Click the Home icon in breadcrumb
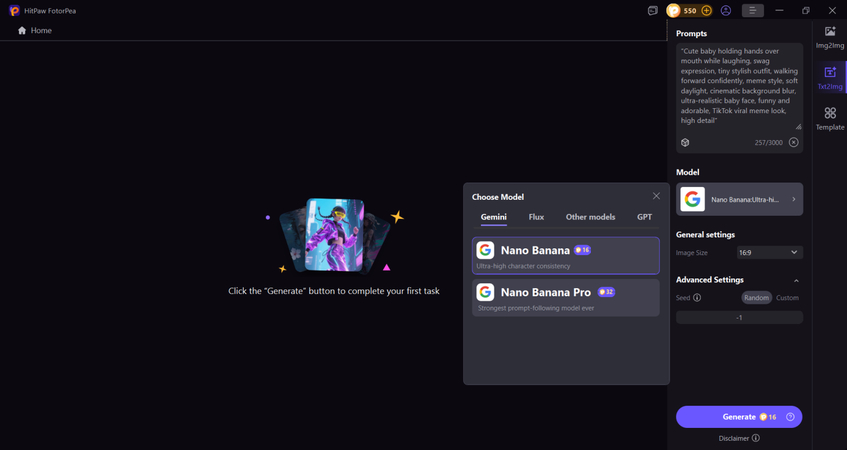The width and height of the screenshot is (847, 450). click(22, 30)
